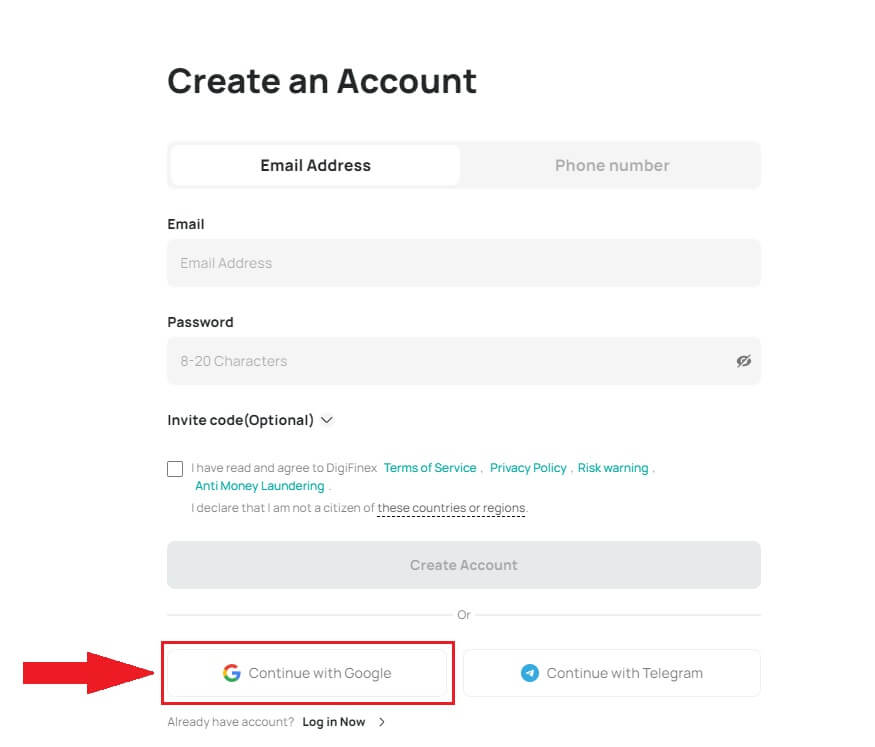Viewport: 875px width, 747px height.
Task: Collapse the optional invite code dropdown
Action: click(x=327, y=420)
